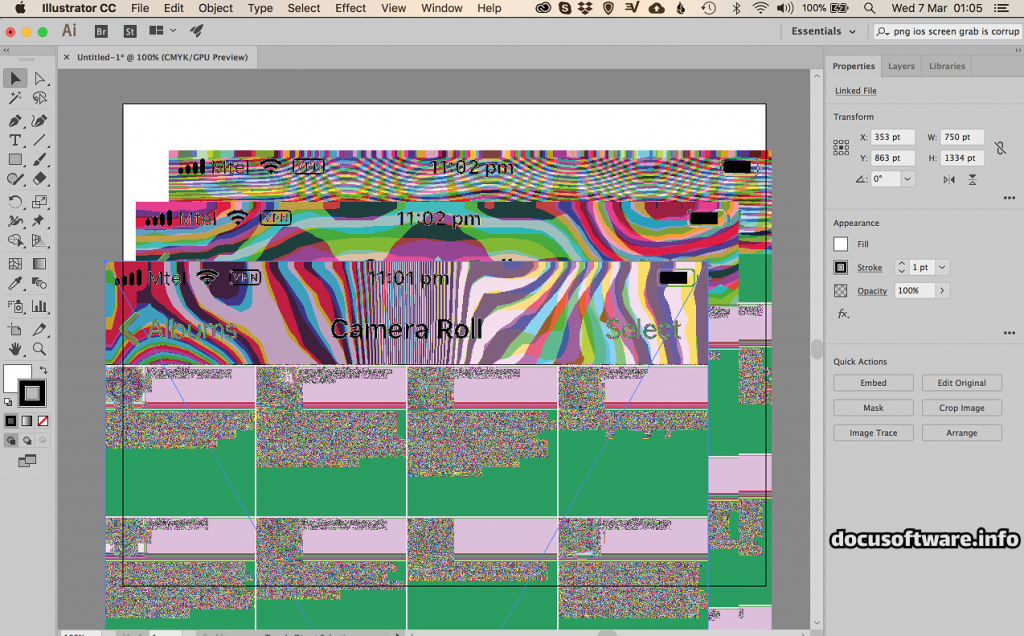Select the Rectangle tool
The image size is (1024, 636).
(x=15, y=160)
